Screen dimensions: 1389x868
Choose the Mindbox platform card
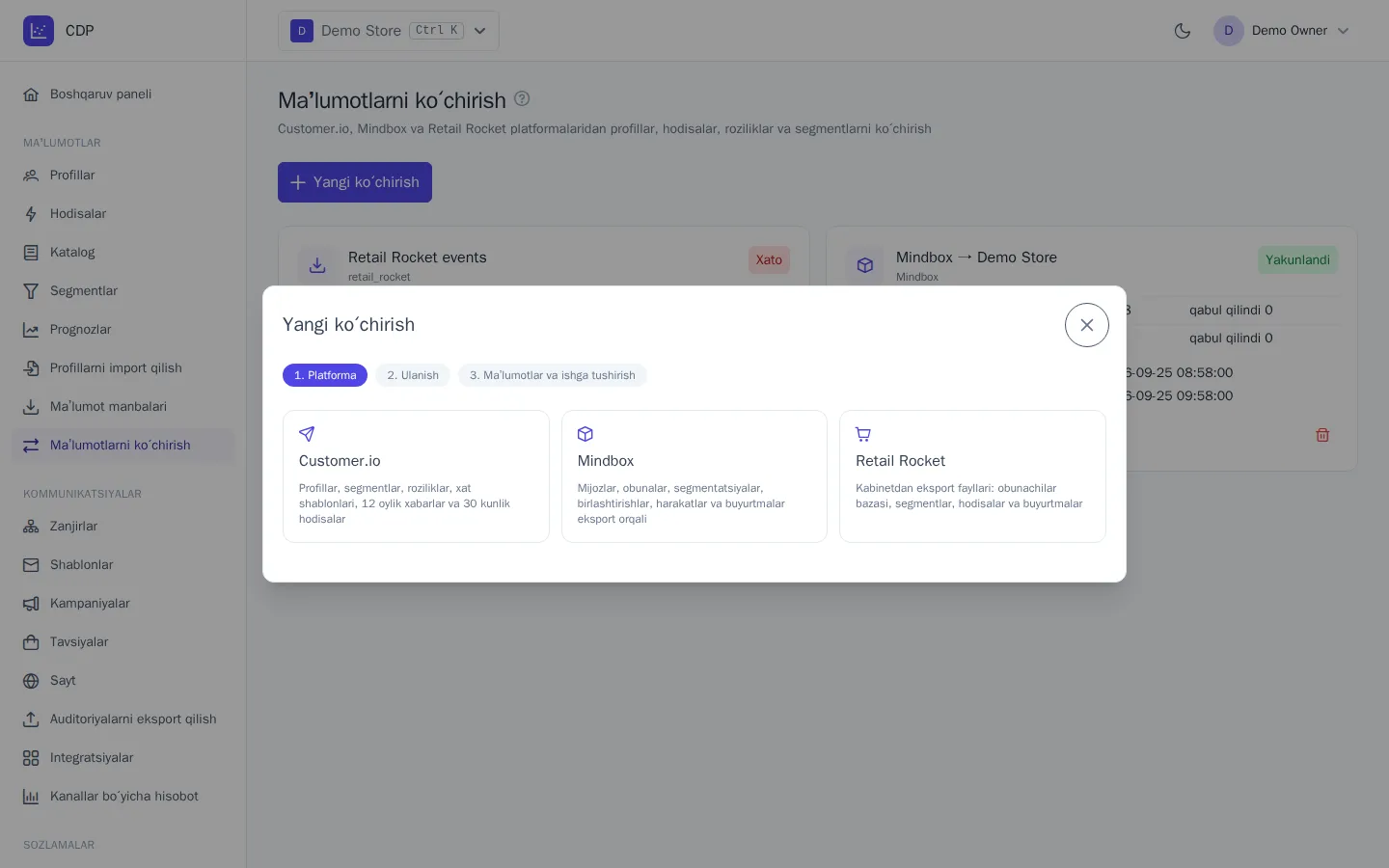point(694,476)
